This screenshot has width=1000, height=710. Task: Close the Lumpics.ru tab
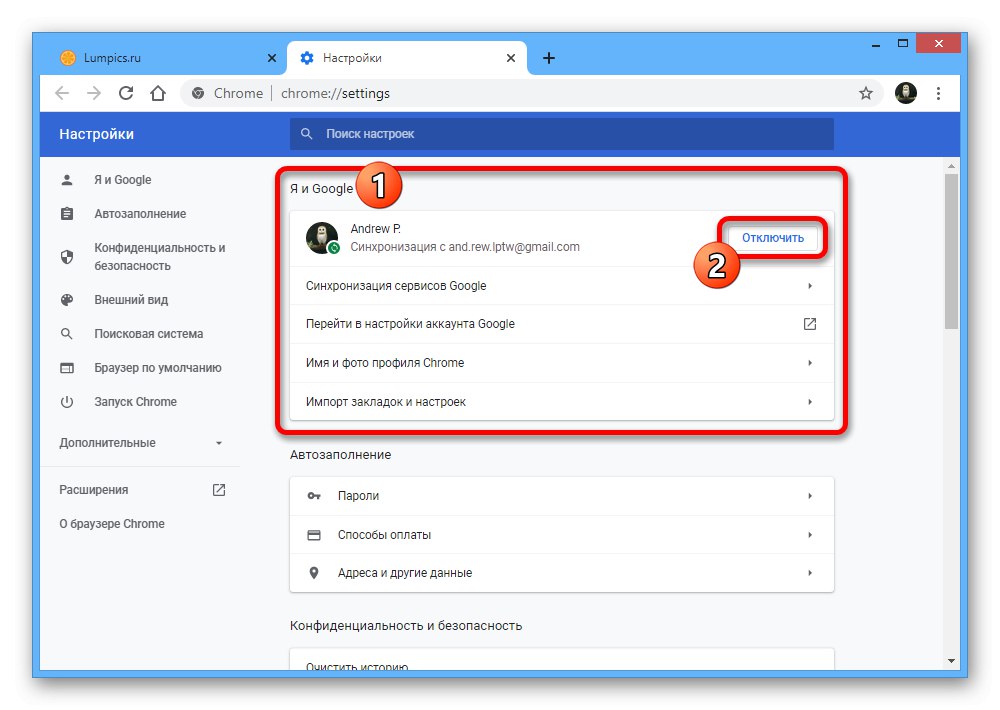[272, 58]
